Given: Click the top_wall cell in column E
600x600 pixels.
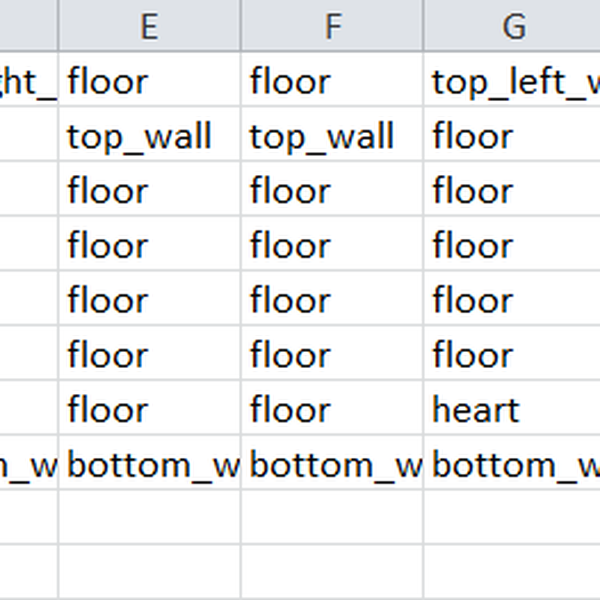Looking at the screenshot, I should (x=149, y=137).
